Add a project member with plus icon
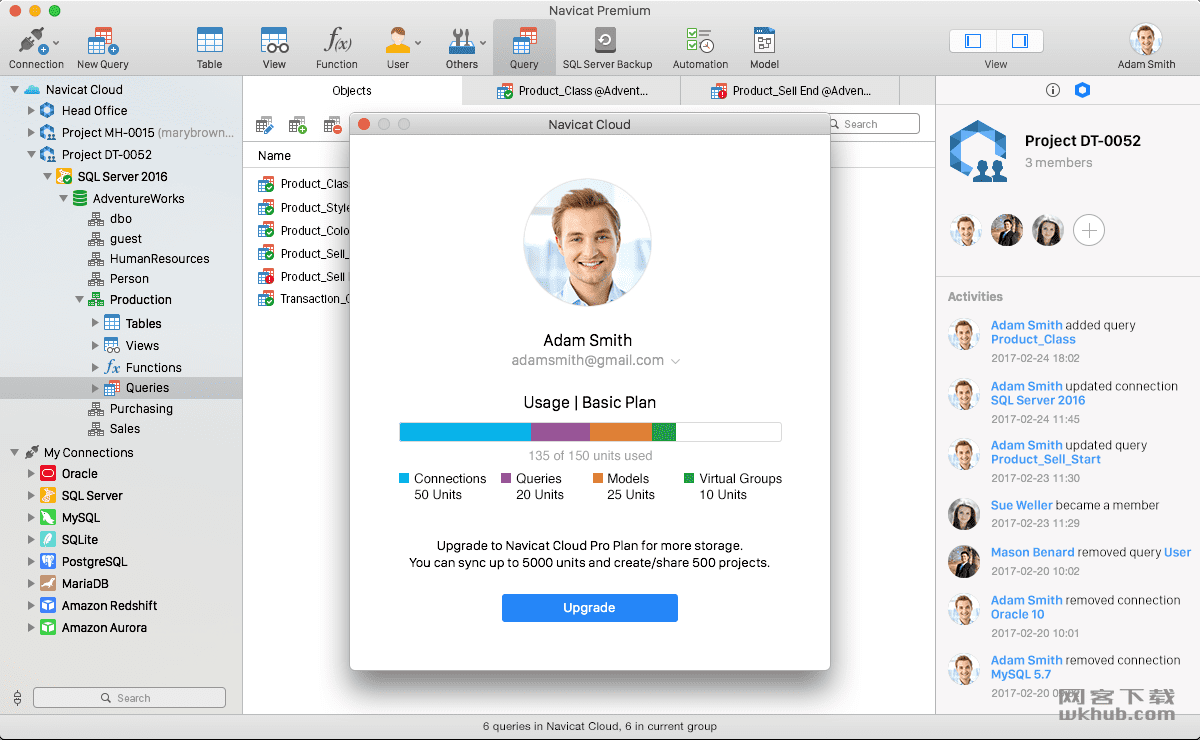 (x=1089, y=231)
